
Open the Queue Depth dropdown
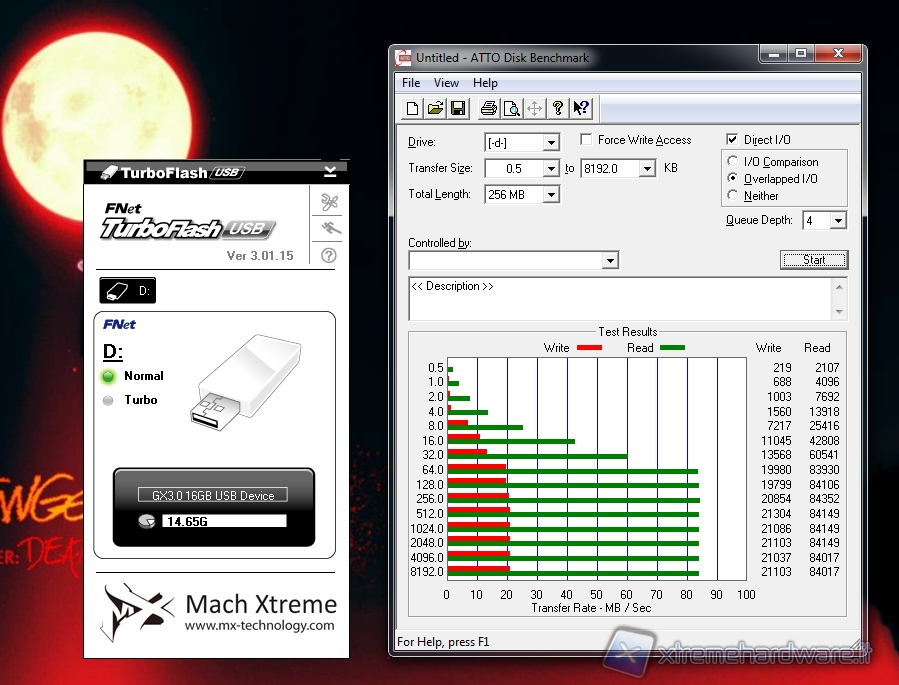pos(837,221)
